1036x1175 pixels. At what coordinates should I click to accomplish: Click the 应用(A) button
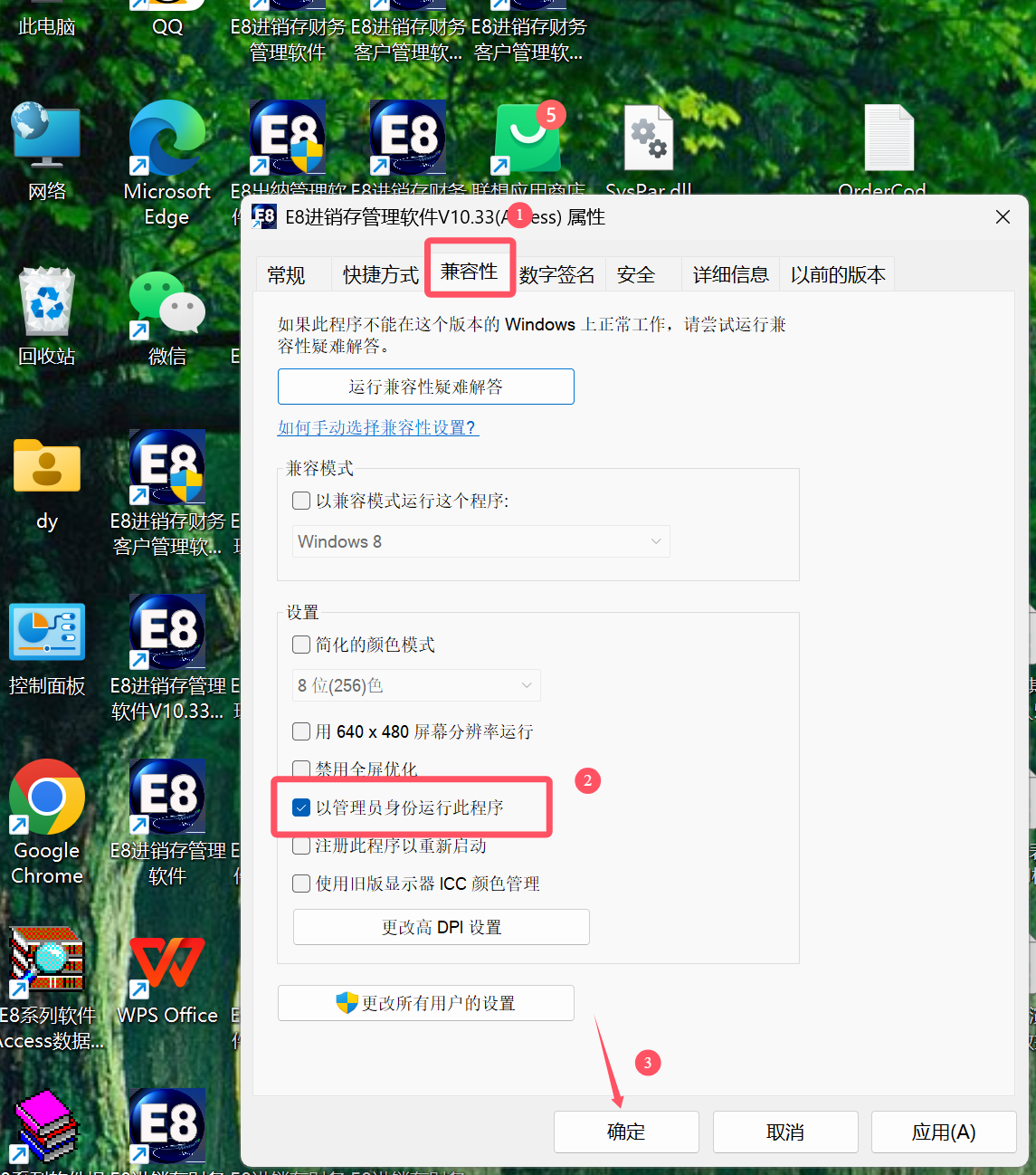point(944,1132)
